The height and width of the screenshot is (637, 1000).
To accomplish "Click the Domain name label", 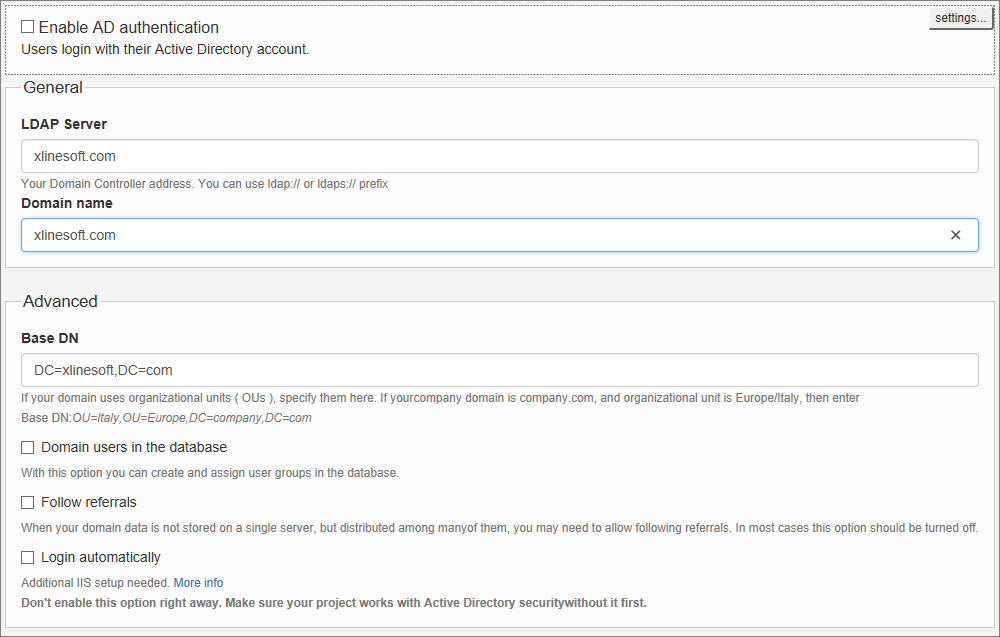I will 66,203.
